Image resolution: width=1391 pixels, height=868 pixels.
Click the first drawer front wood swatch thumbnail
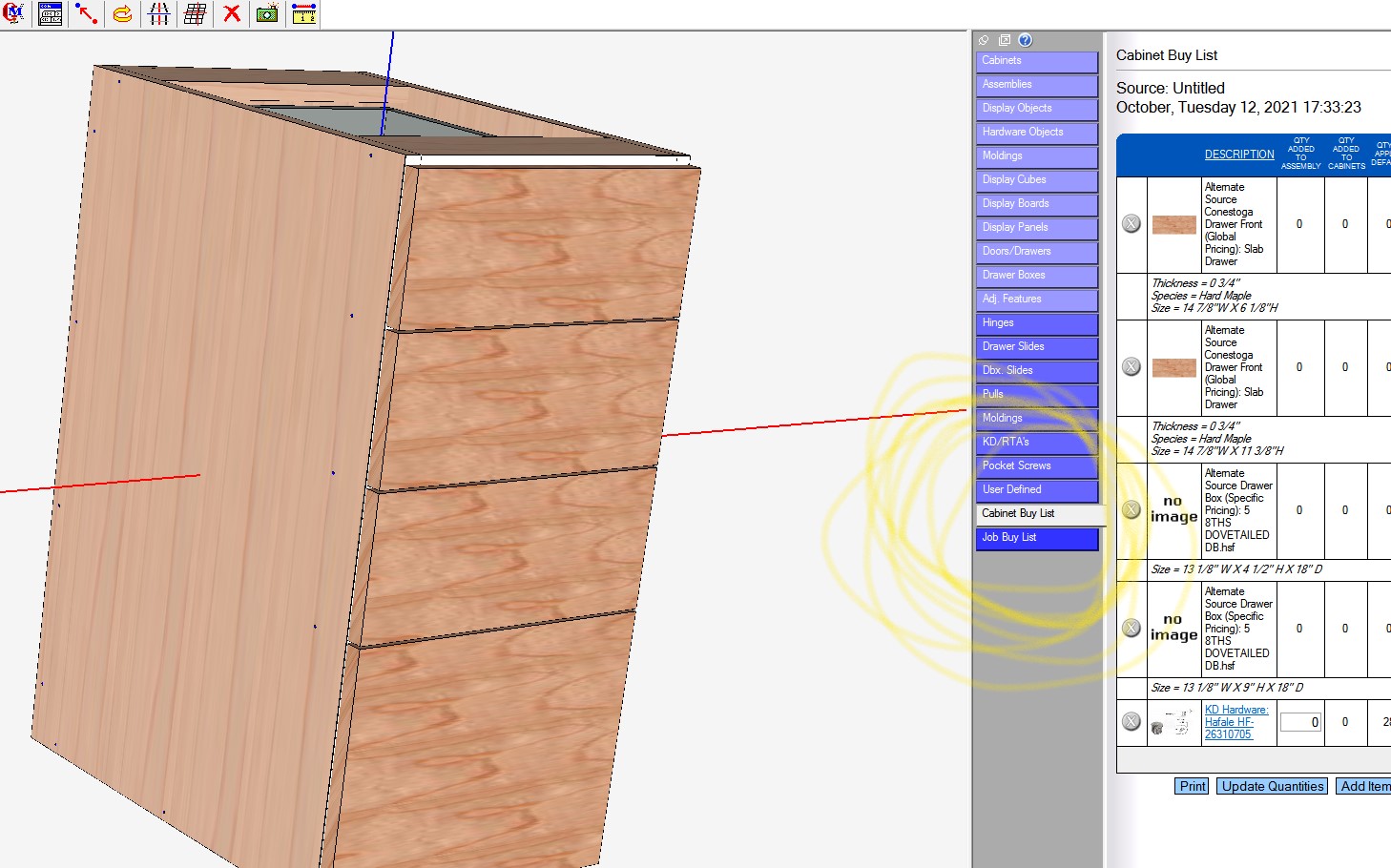point(1173,225)
